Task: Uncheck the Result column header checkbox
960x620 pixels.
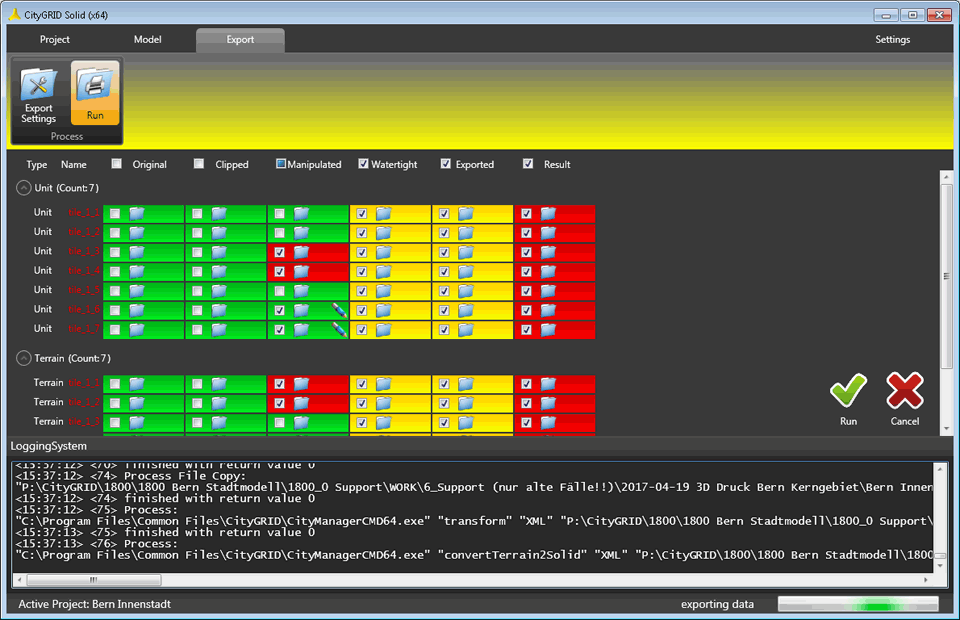Action: pos(528,164)
